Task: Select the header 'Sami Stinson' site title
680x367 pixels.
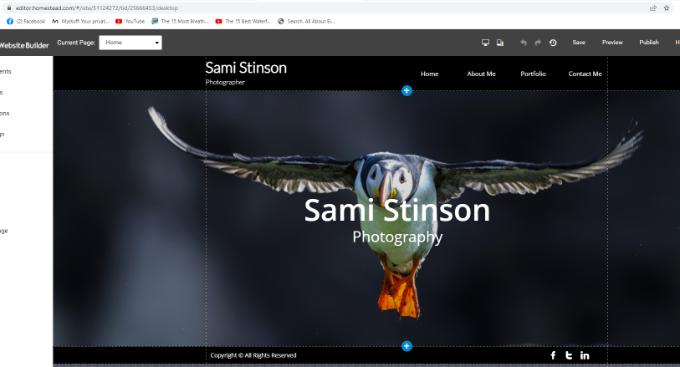Action: [x=246, y=68]
